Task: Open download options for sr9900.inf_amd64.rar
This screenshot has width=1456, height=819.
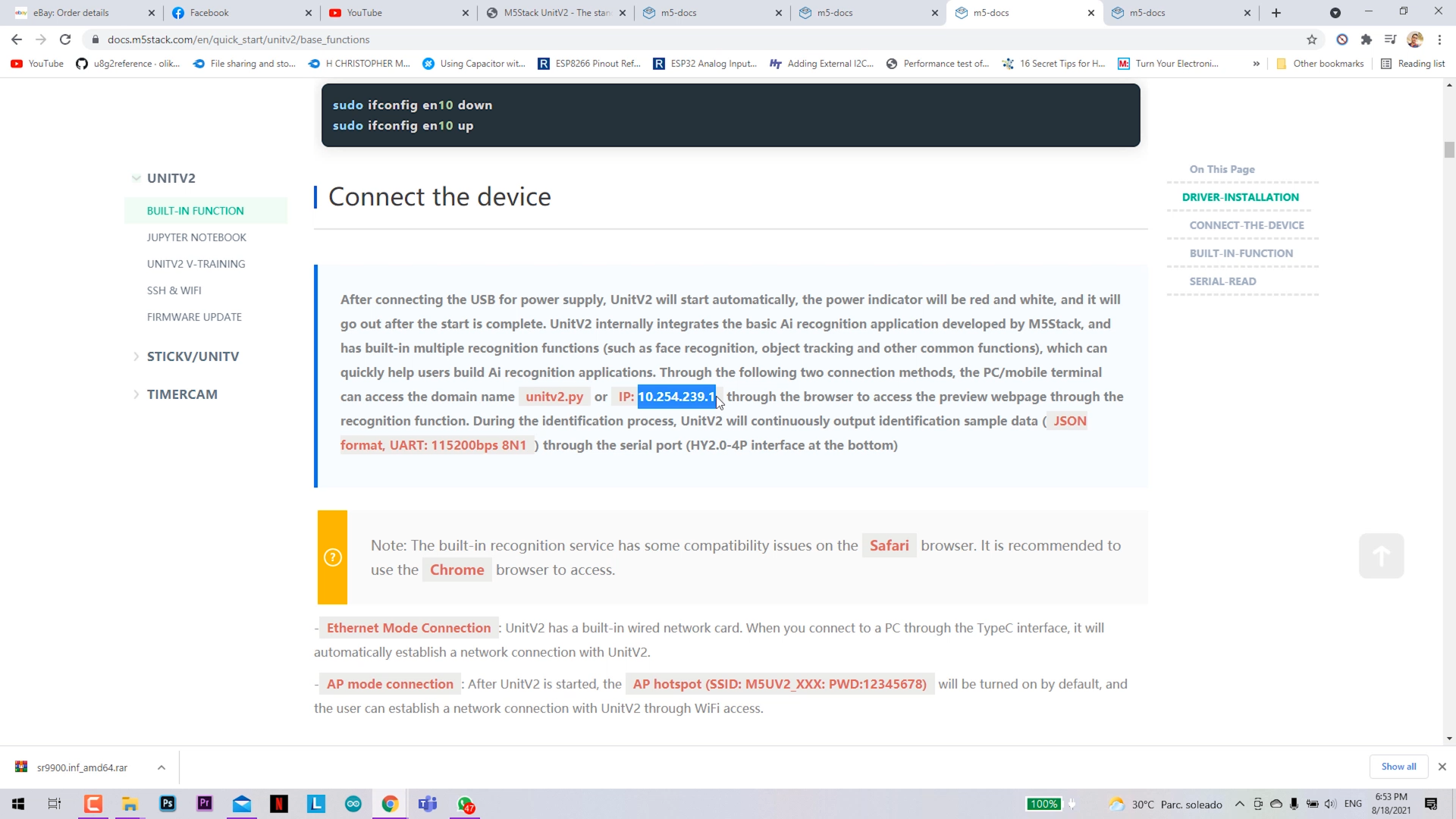Action: (162, 767)
